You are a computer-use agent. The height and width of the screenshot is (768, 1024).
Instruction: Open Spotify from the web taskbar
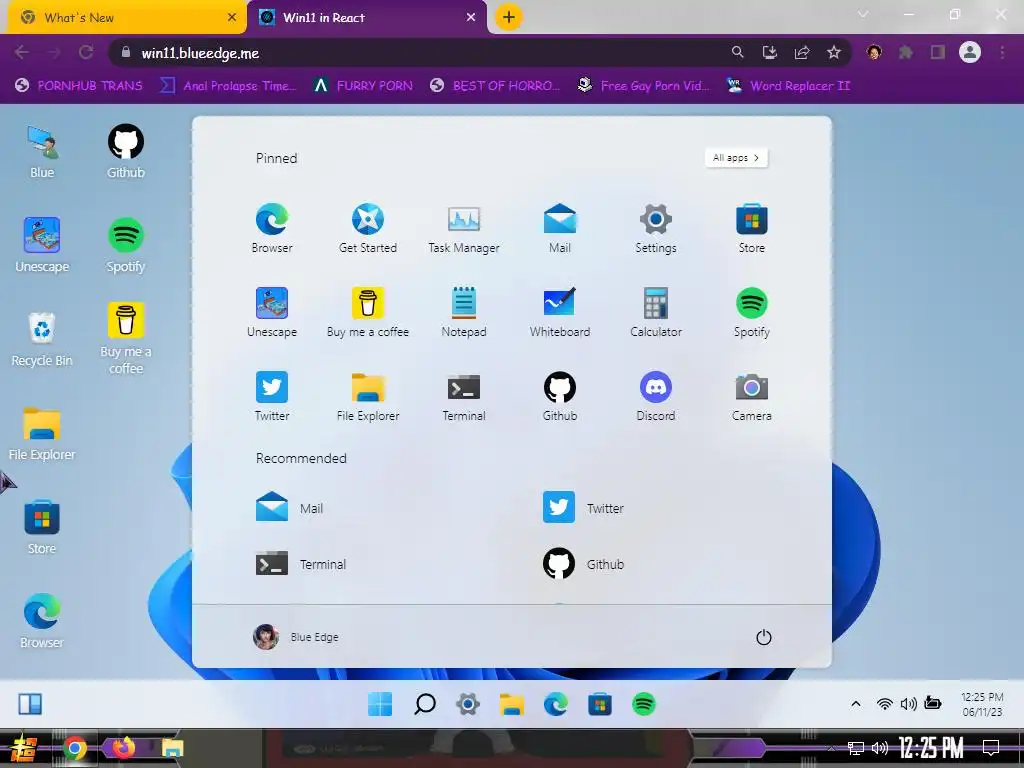coord(644,704)
